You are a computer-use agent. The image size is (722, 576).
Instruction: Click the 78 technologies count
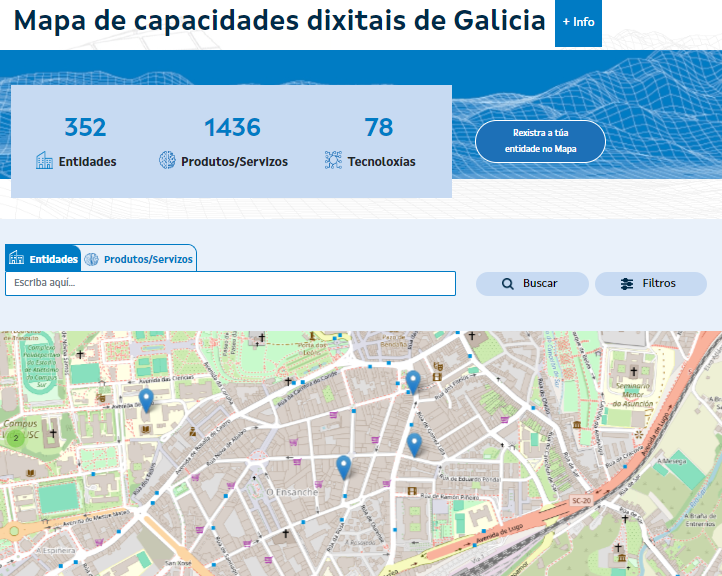pyautogui.click(x=379, y=128)
